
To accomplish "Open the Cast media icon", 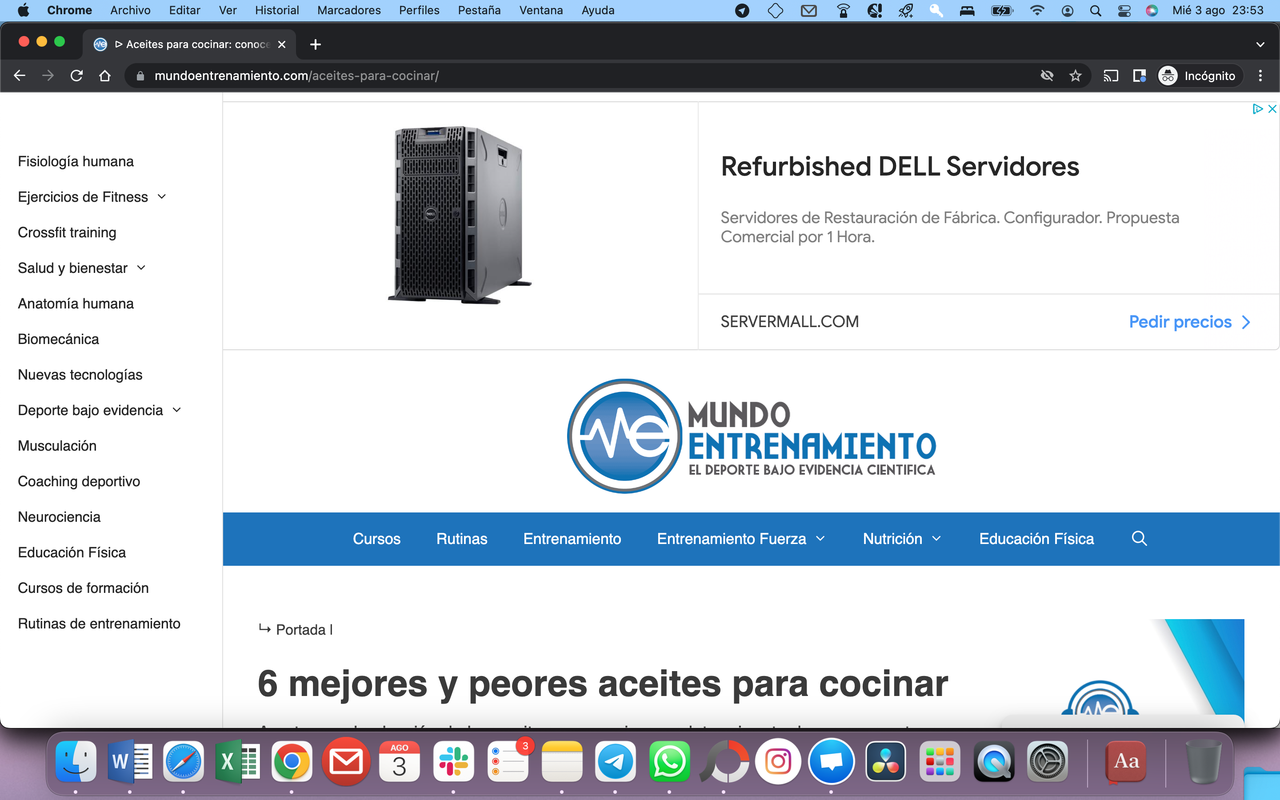I will [1111, 76].
